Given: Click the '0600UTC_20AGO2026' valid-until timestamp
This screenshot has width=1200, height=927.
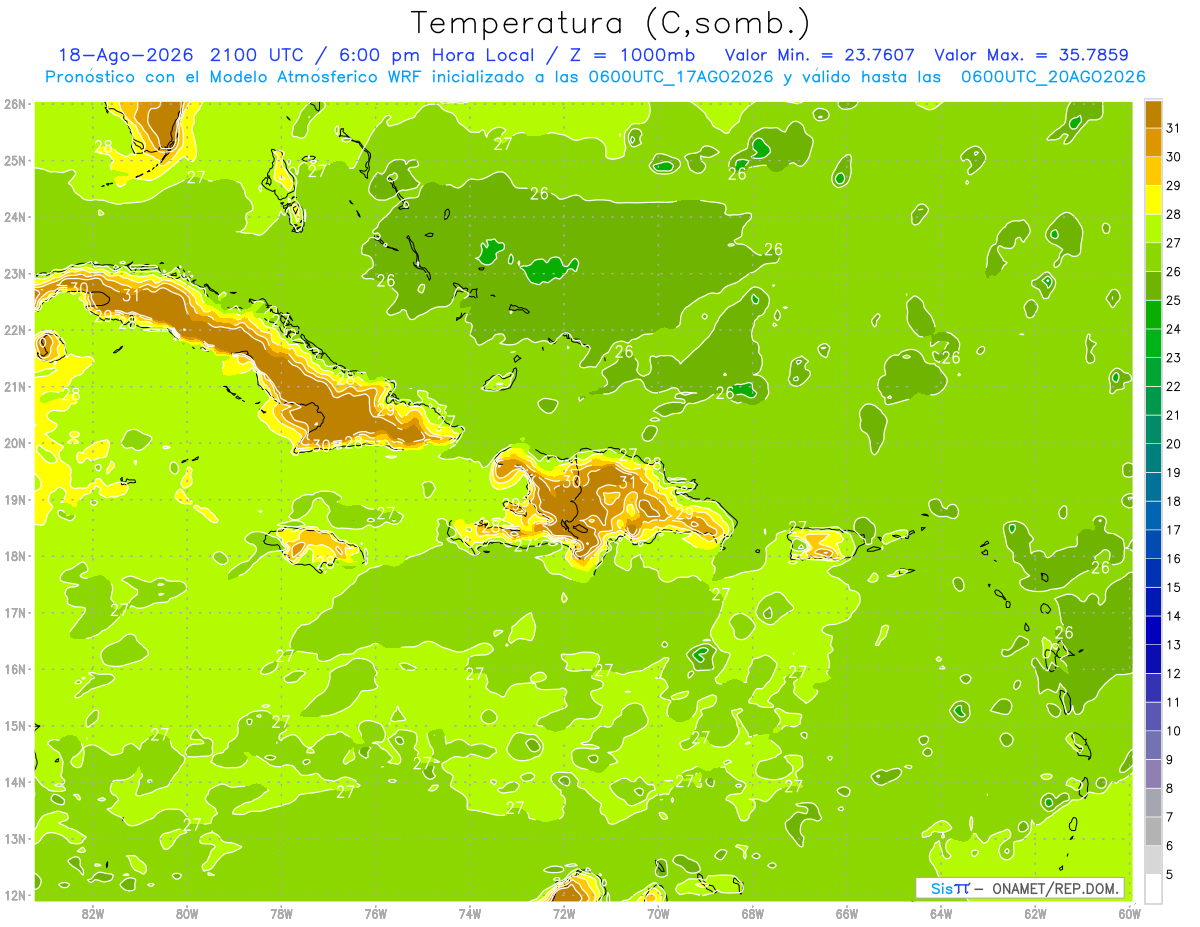Looking at the screenshot, I should click(1054, 77).
